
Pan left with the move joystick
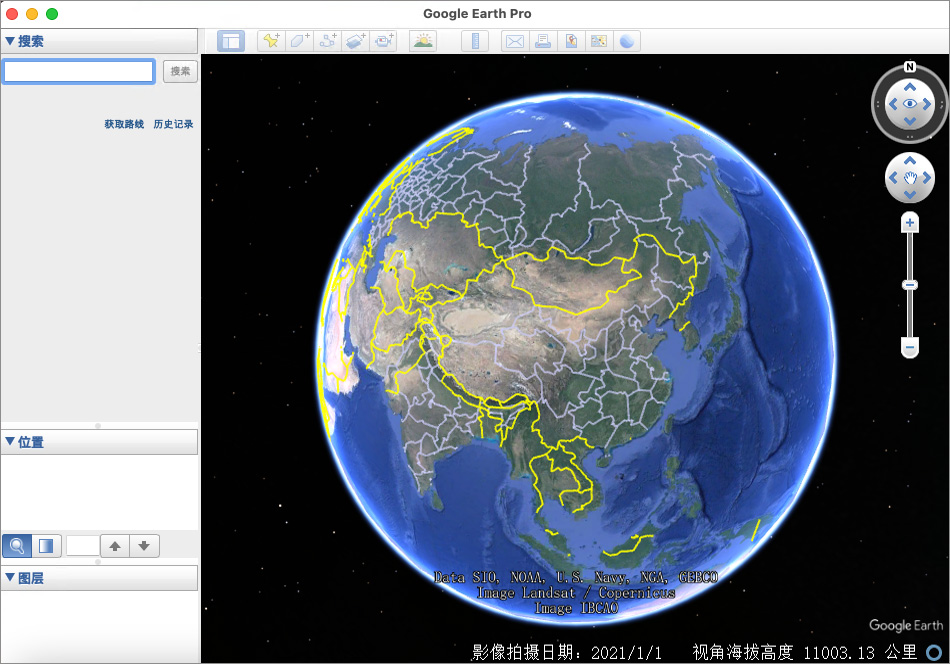[892, 178]
